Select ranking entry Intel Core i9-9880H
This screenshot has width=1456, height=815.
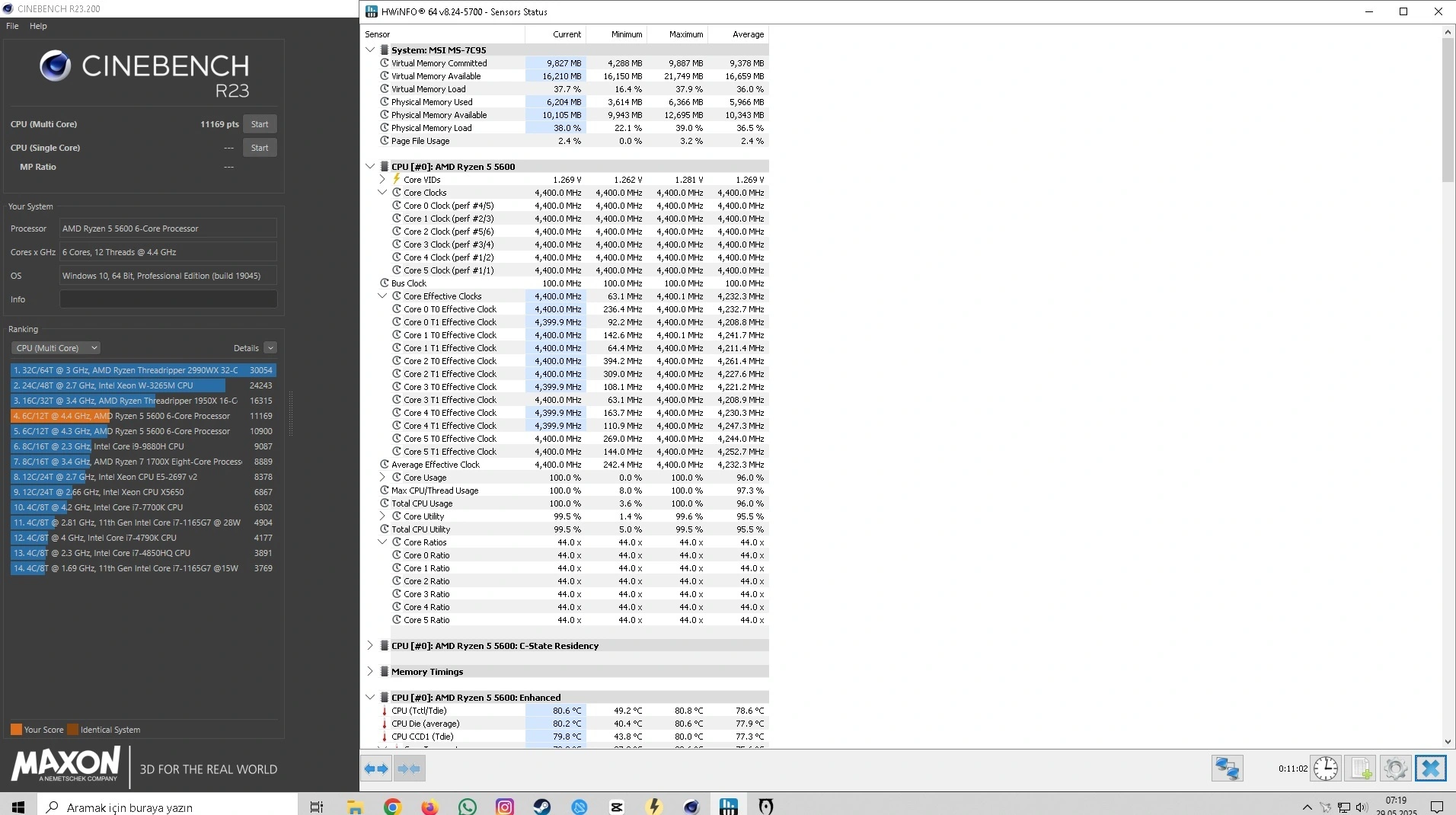click(143, 446)
